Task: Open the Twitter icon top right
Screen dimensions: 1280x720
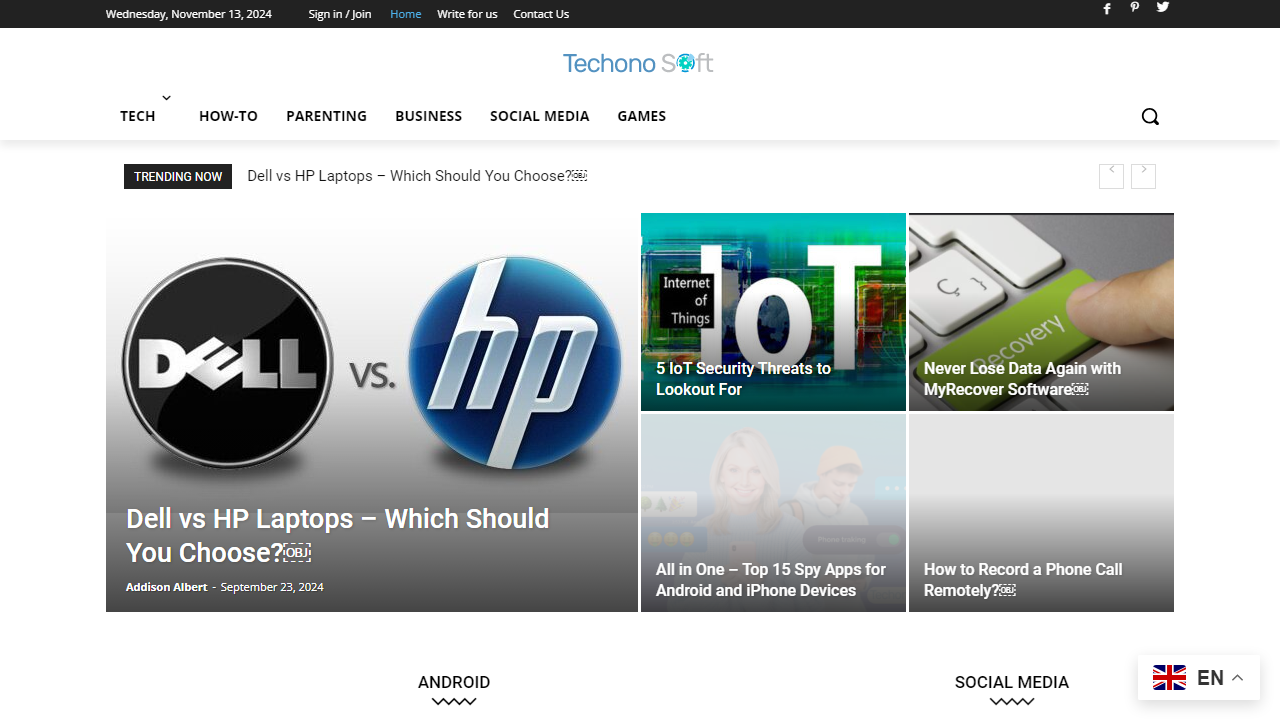Action: [1163, 9]
